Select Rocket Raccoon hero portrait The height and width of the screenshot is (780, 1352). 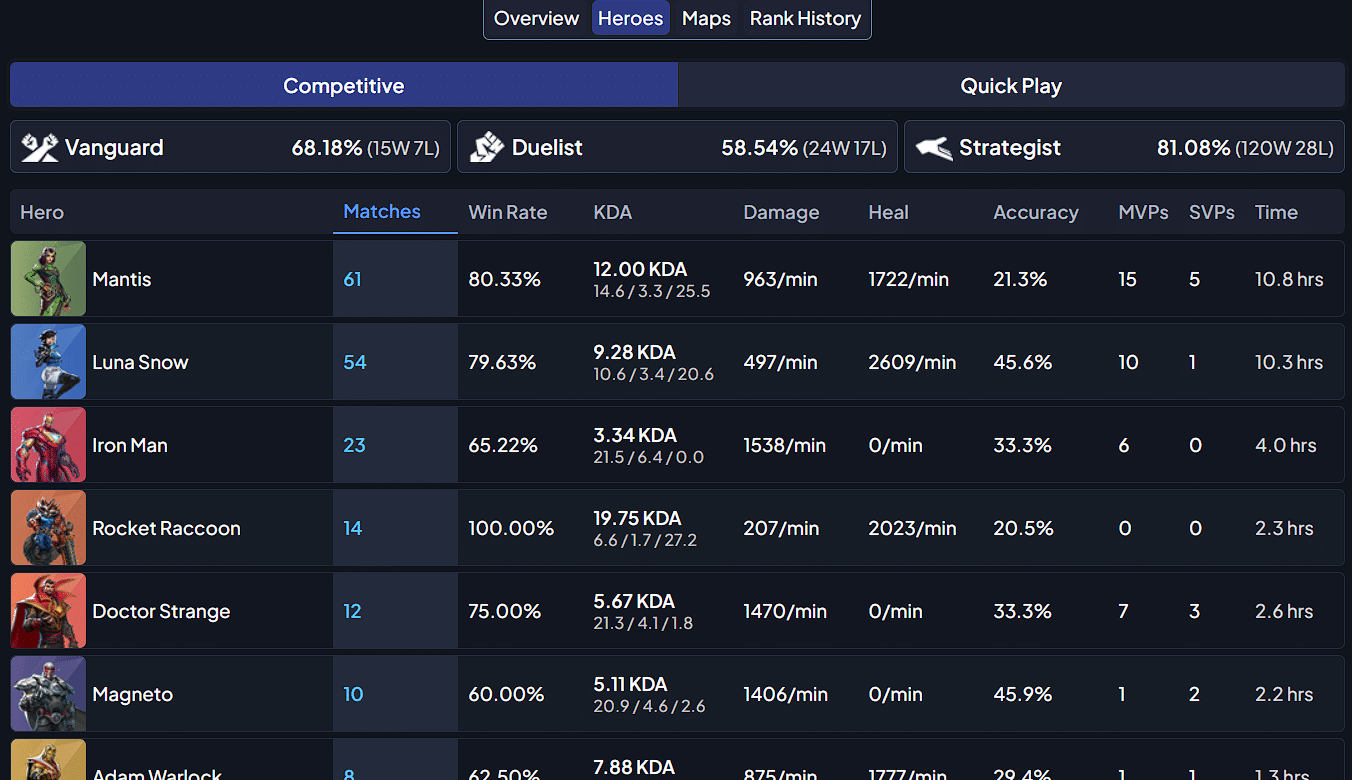(48, 528)
